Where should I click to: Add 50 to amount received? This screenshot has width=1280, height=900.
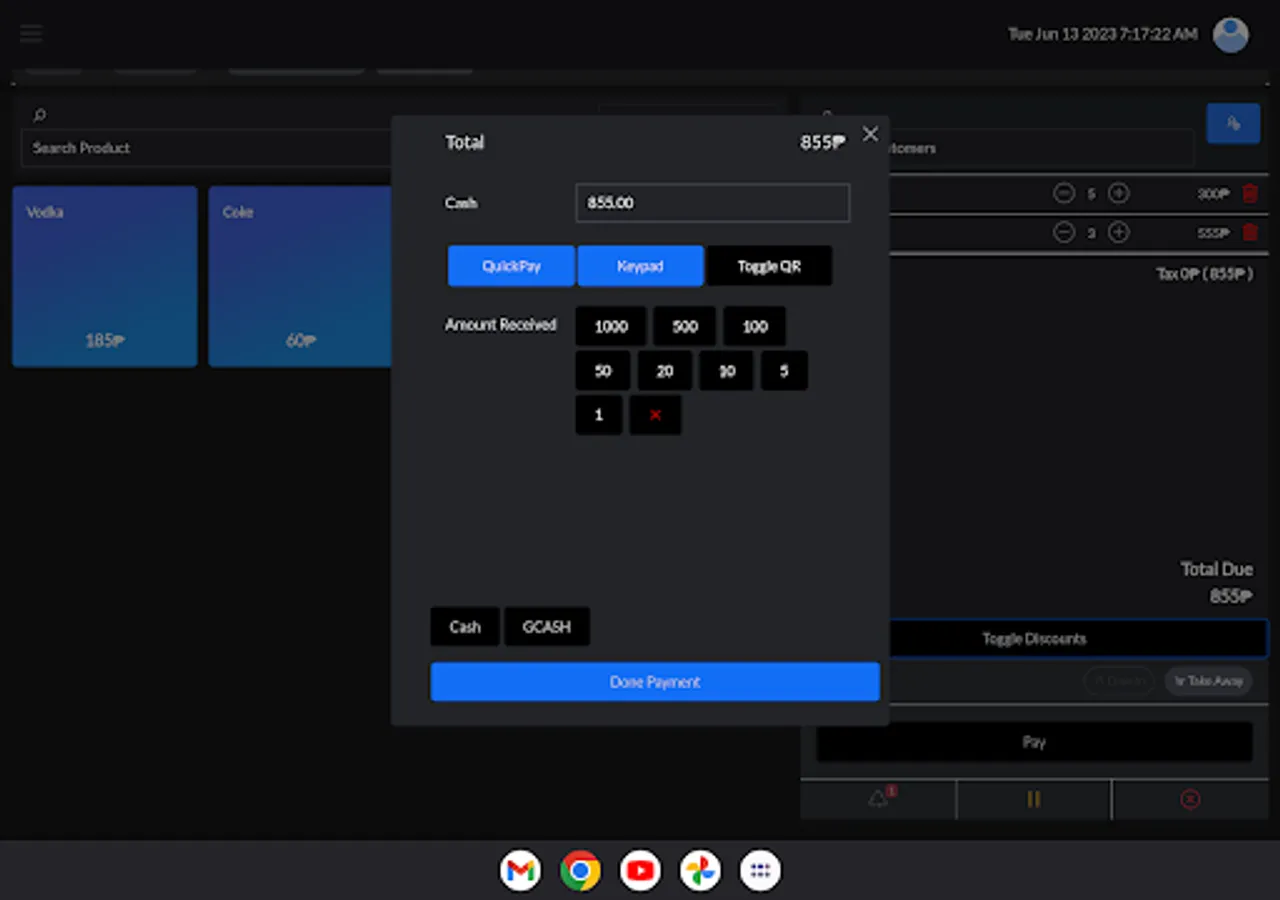[603, 371]
